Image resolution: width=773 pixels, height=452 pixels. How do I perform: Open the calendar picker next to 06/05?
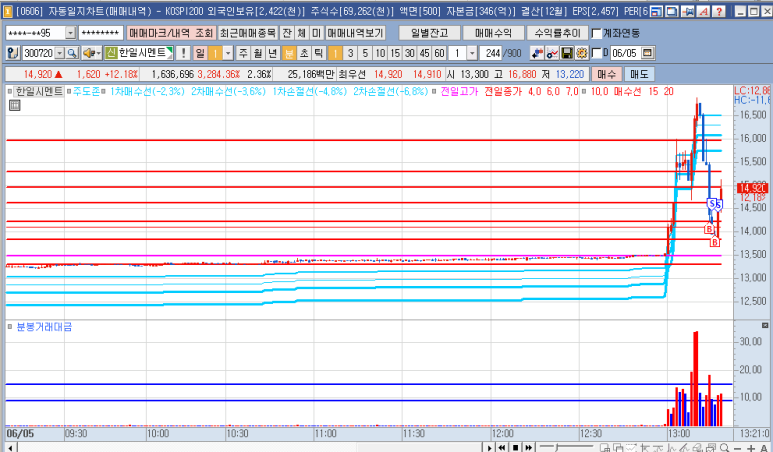coord(648,53)
